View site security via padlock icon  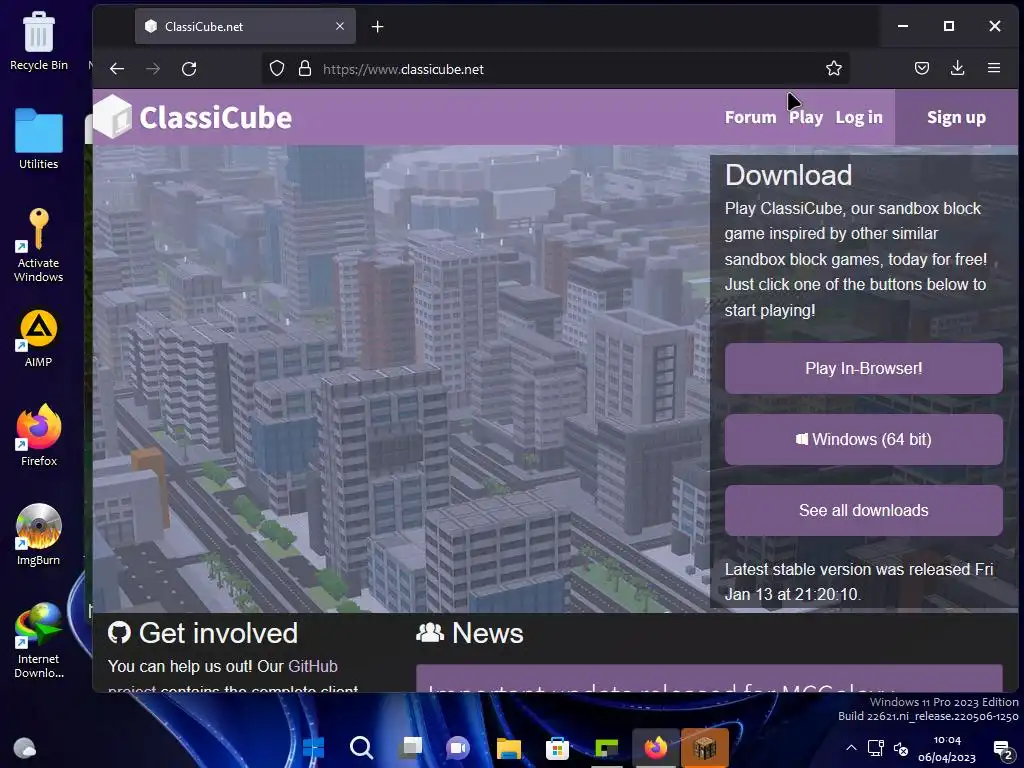[304, 69]
